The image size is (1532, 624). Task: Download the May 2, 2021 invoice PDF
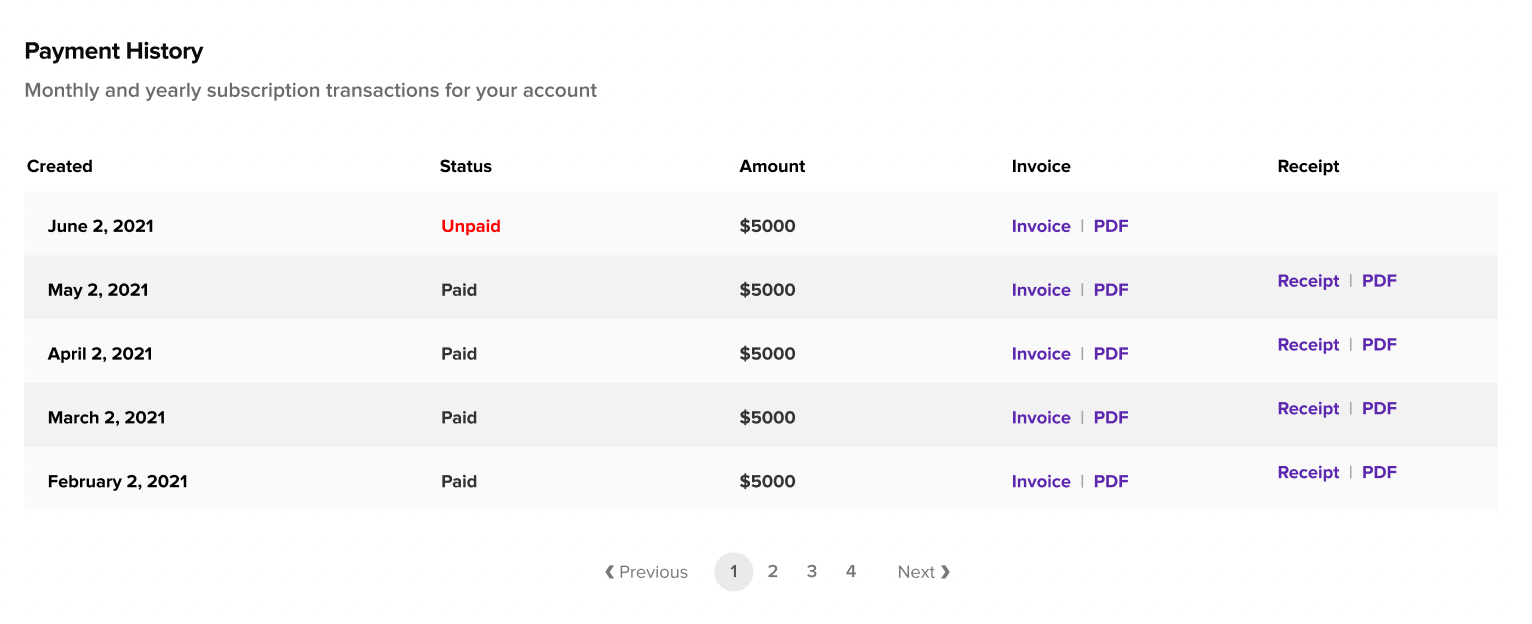[1111, 289]
